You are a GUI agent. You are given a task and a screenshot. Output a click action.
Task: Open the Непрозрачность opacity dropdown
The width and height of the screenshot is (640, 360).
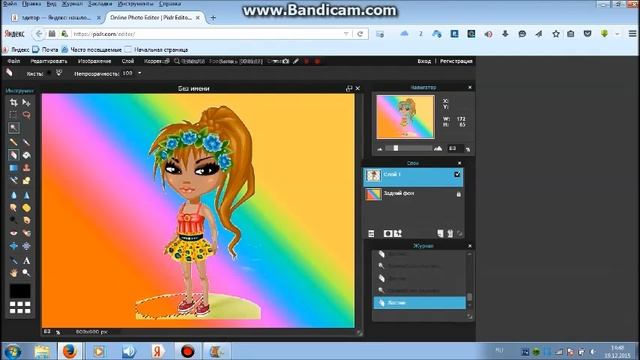click(x=140, y=73)
